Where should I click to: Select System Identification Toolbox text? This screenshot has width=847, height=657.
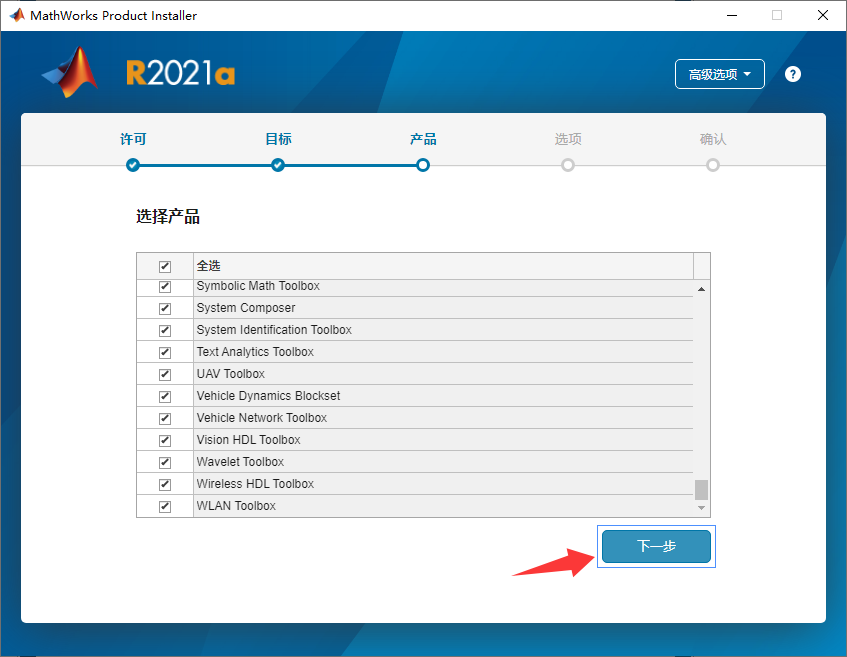click(274, 330)
